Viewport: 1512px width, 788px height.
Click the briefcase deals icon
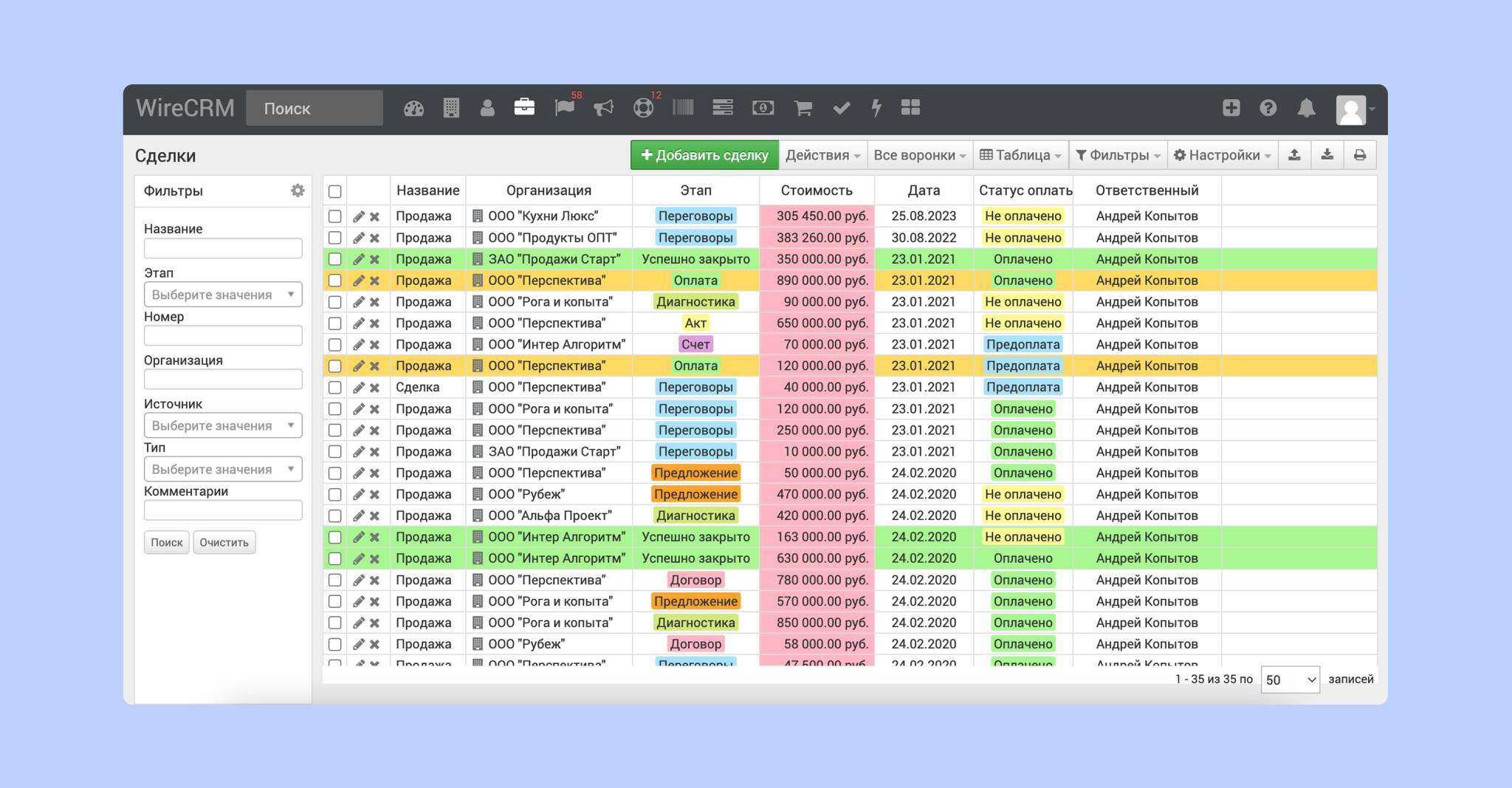(x=524, y=108)
